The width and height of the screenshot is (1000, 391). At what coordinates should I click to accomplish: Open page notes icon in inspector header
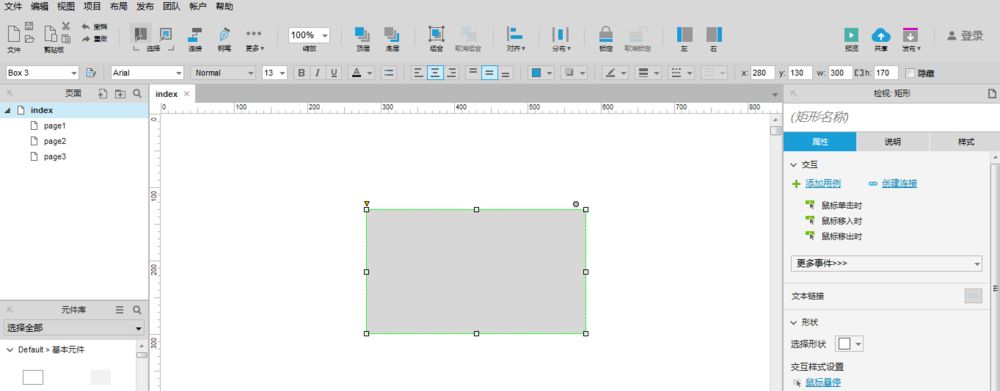click(992, 94)
